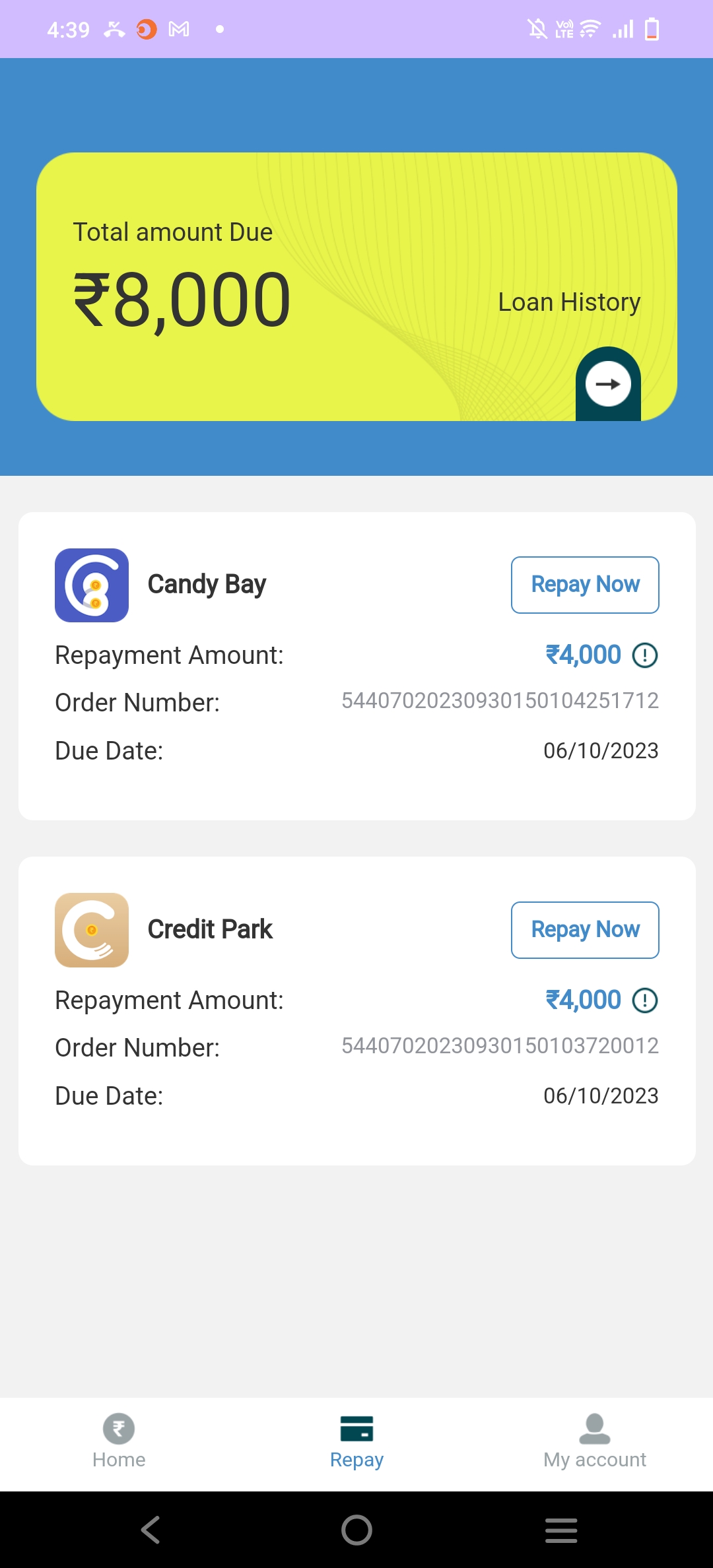Tap the missed call notification icon
Image resolution: width=713 pixels, height=1568 pixels.
(114, 29)
